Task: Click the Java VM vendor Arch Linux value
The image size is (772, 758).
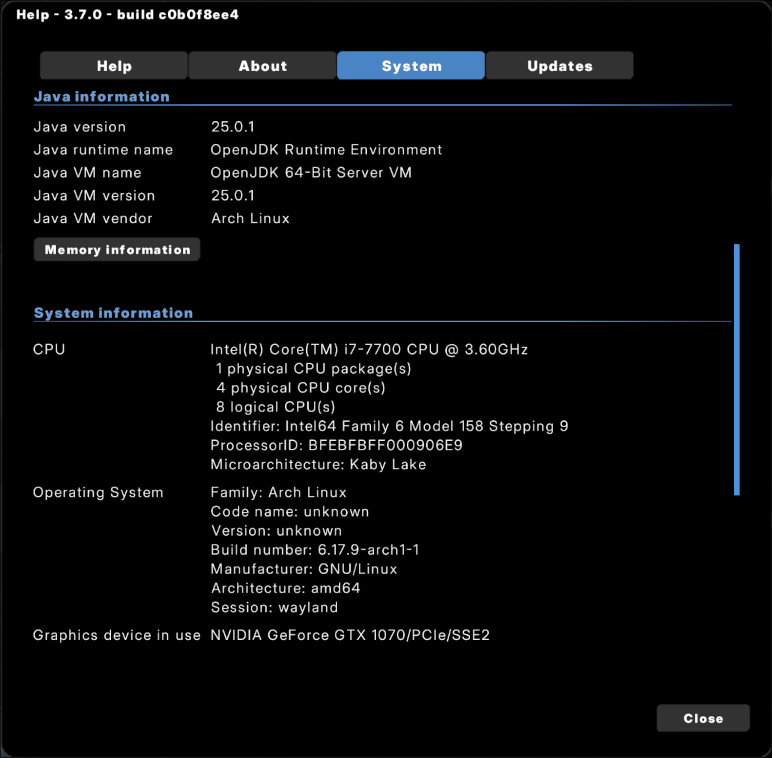Action: [250, 219]
